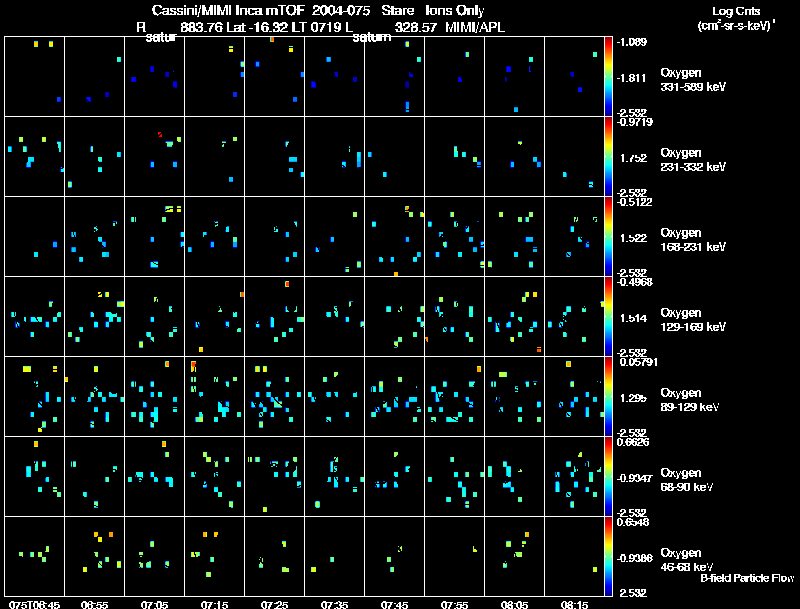Image resolution: width=800 pixels, height=609 pixels.
Task: Click the 'Oxygen 331-589 keV' row label
Action: [693, 80]
